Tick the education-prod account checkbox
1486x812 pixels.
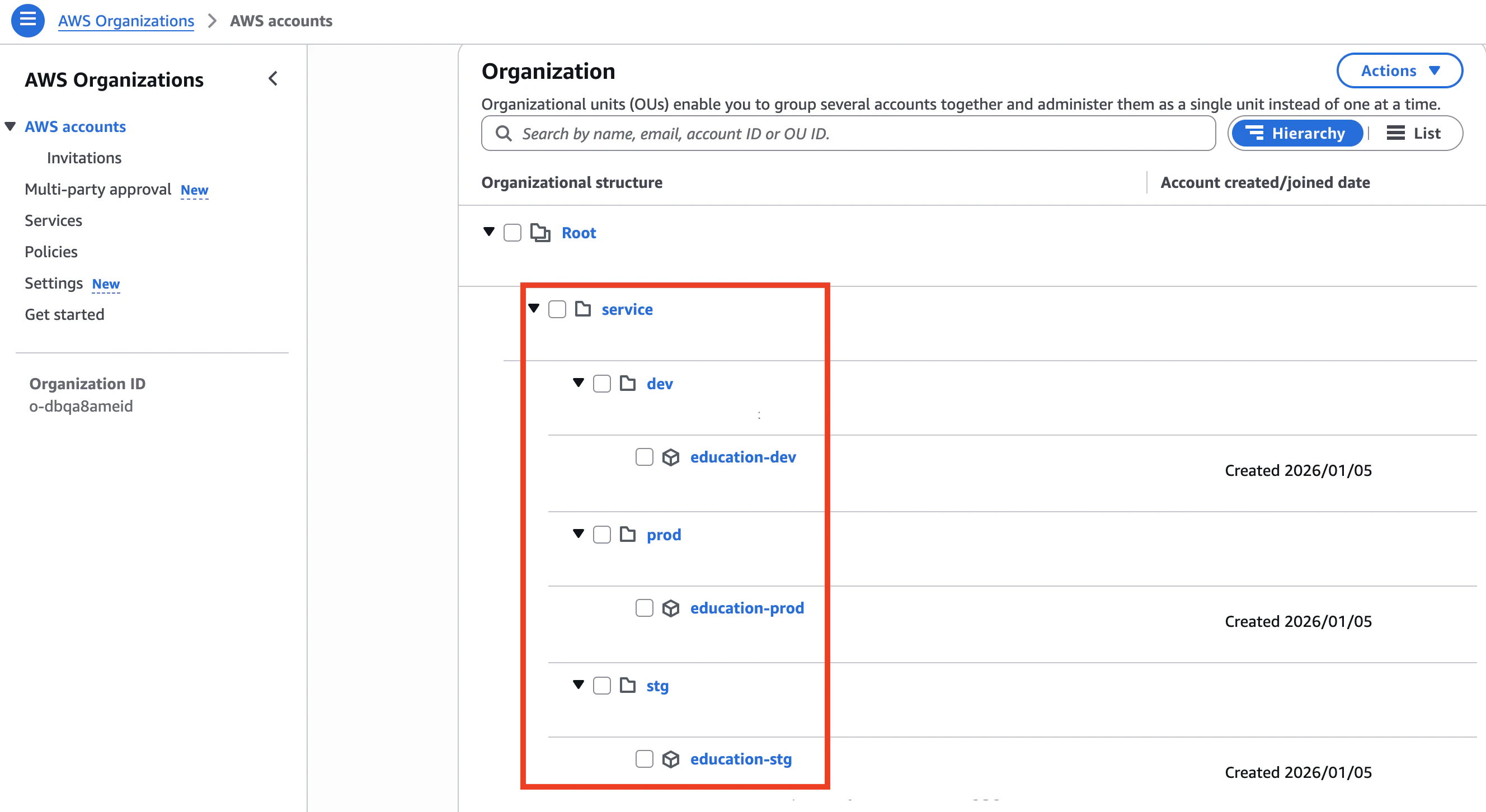[645, 608]
